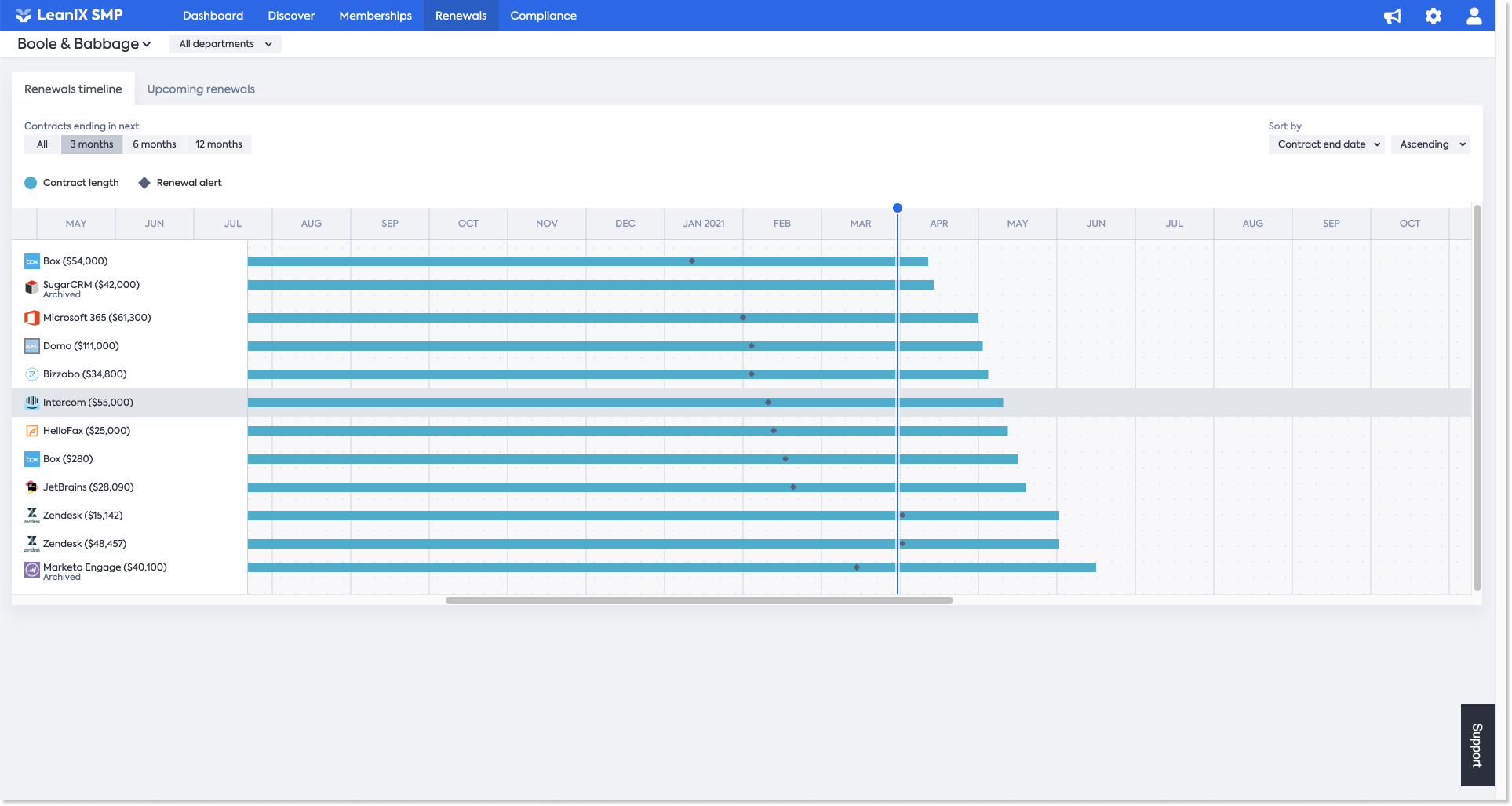Click the JetBrains renewal alert diamond

[793, 487]
